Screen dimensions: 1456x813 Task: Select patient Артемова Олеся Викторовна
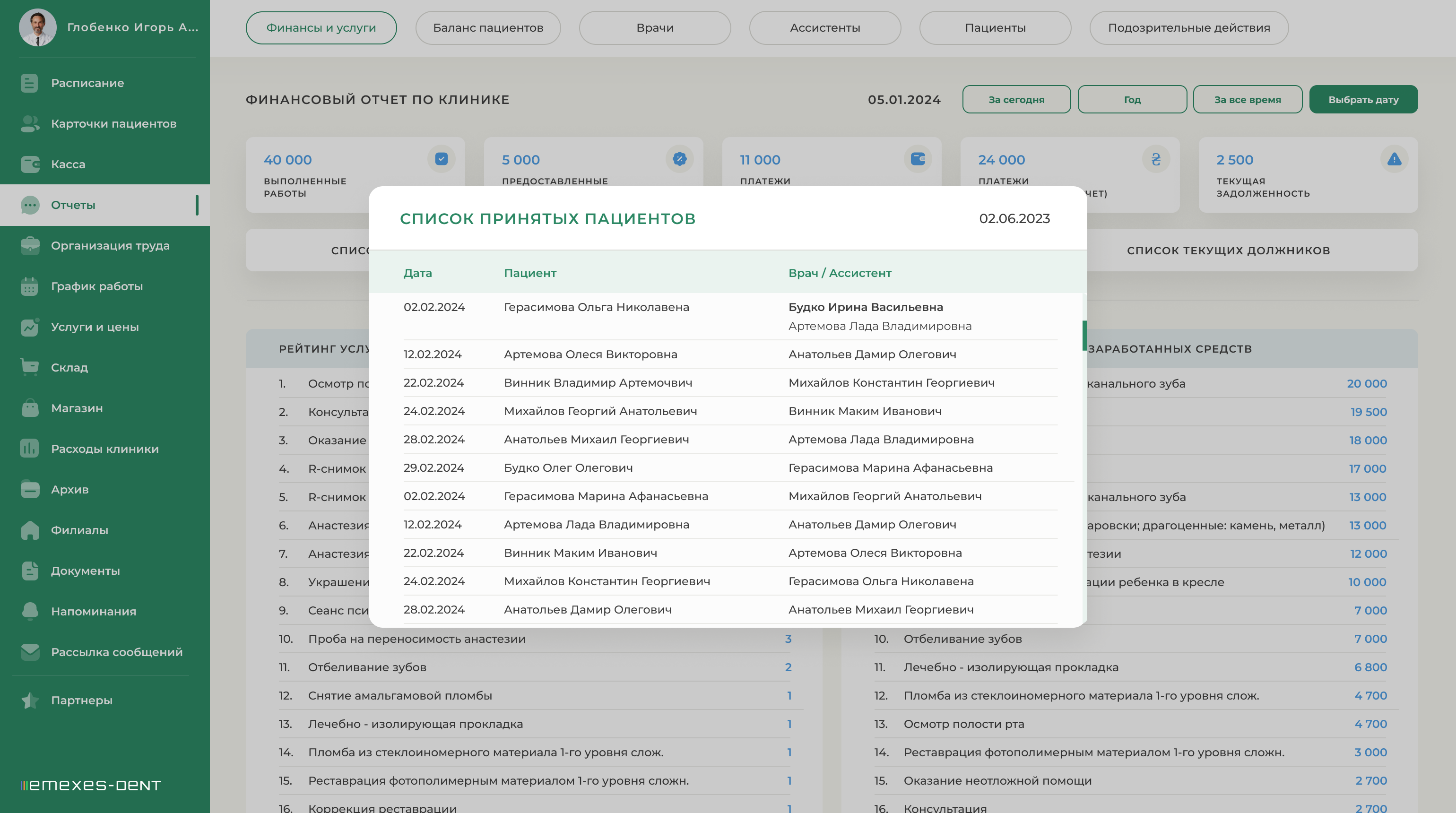click(590, 354)
